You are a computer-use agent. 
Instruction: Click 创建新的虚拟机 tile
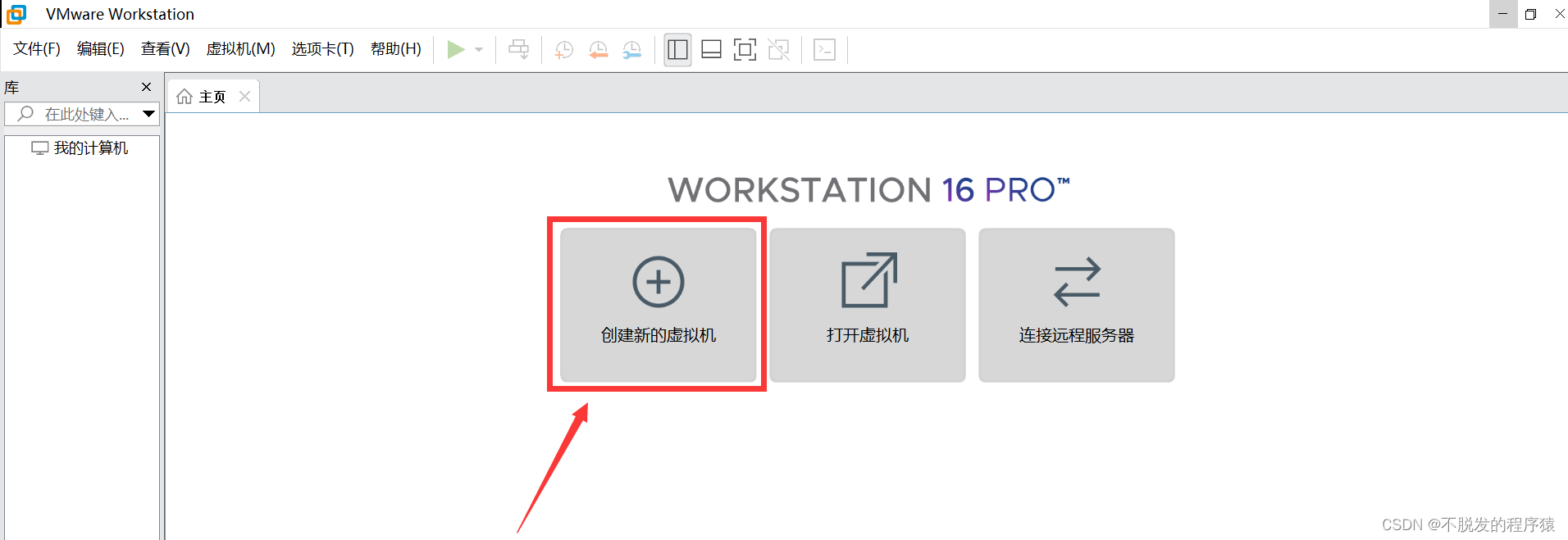click(658, 305)
